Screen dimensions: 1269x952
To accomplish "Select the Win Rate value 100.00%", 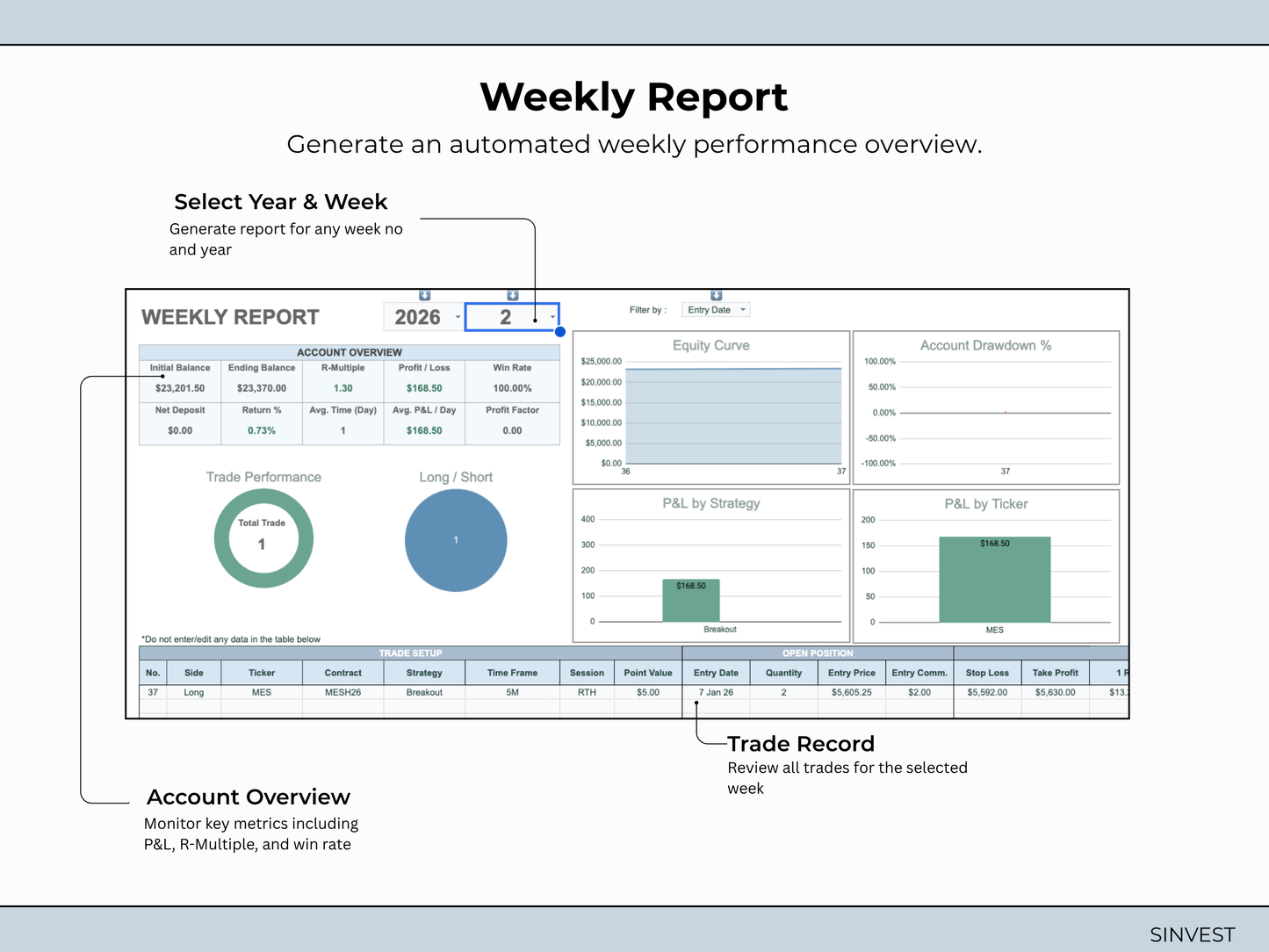I will (512, 388).
